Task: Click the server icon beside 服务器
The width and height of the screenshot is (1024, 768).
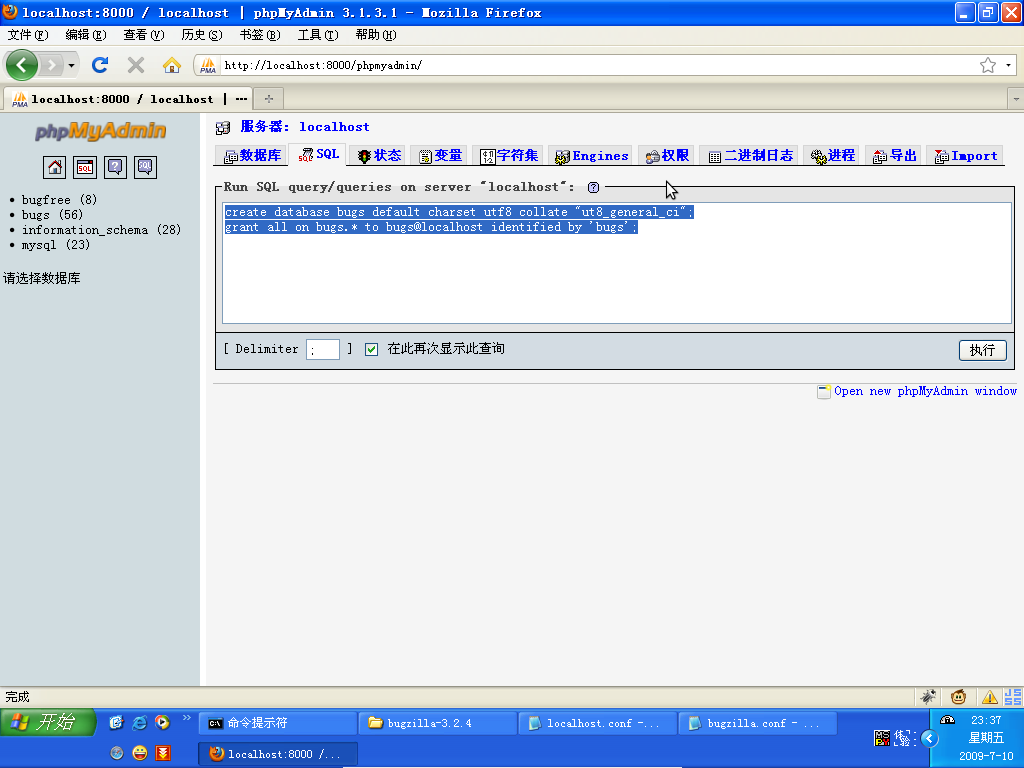Action: click(223, 127)
